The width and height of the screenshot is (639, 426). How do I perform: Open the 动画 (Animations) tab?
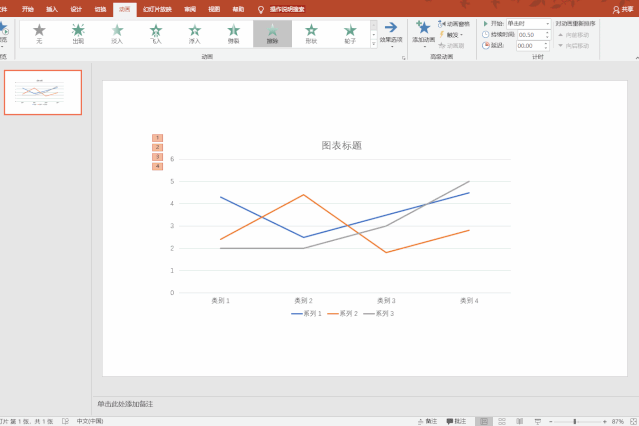tap(125, 9)
